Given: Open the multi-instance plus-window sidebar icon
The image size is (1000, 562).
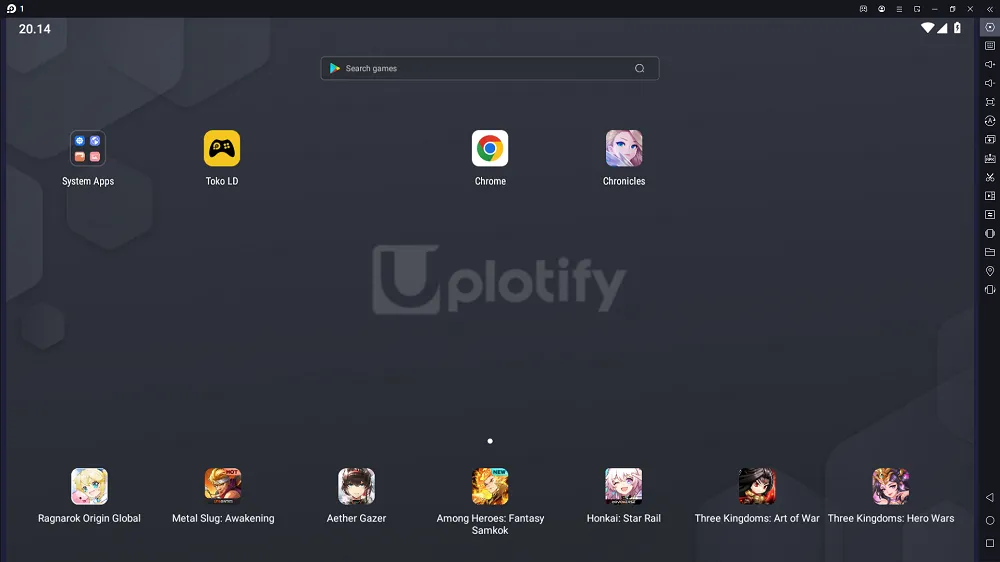Looking at the screenshot, I should pos(990,139).
